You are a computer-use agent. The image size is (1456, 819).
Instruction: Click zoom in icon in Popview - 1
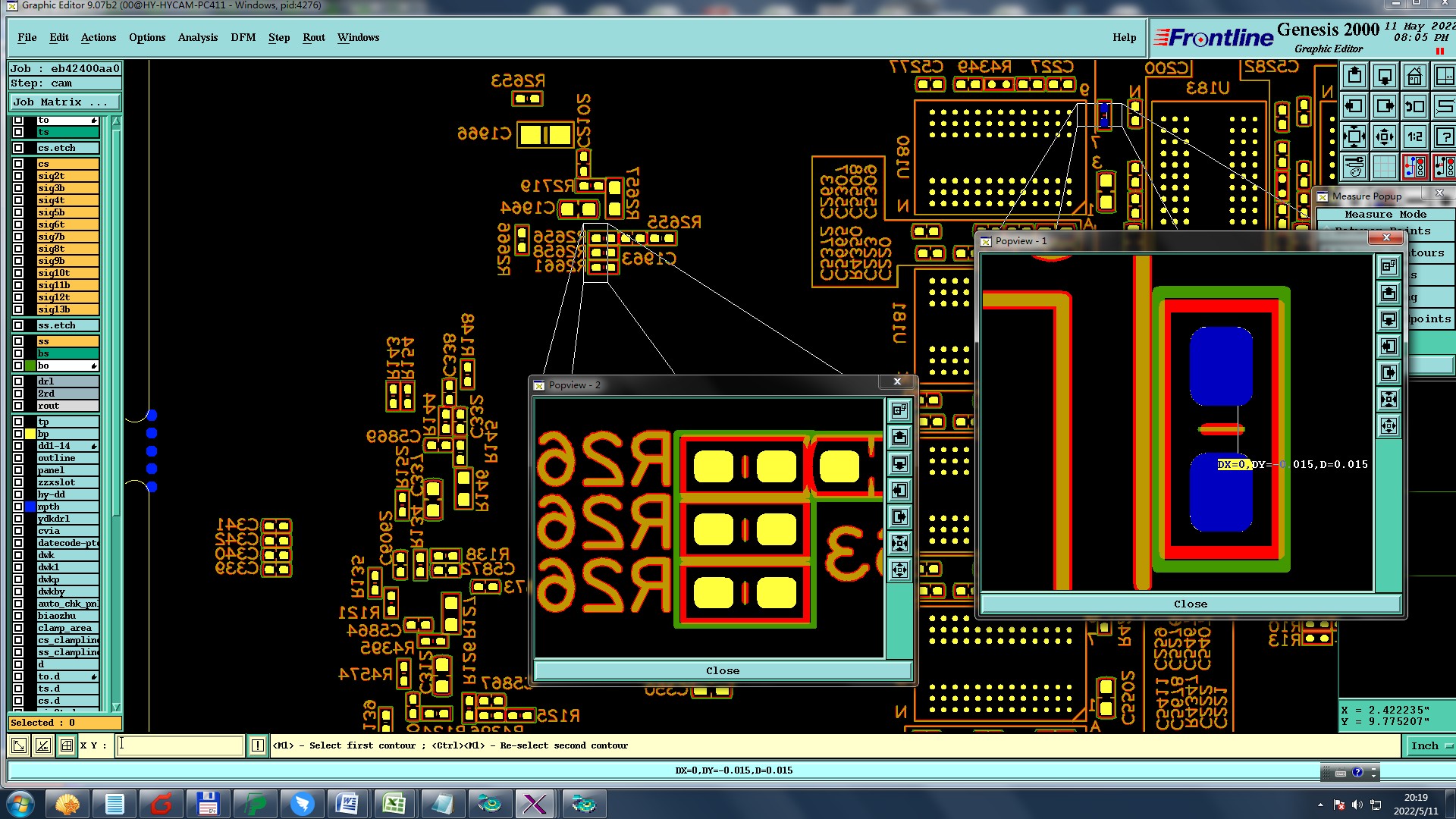[1389, 399]
